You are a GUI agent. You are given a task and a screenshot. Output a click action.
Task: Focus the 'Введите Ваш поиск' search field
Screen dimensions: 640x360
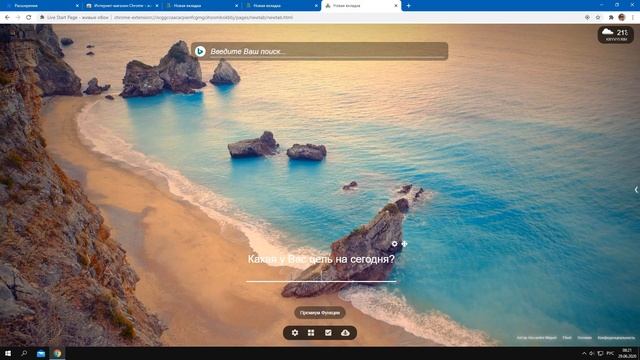tap(320, 51)
